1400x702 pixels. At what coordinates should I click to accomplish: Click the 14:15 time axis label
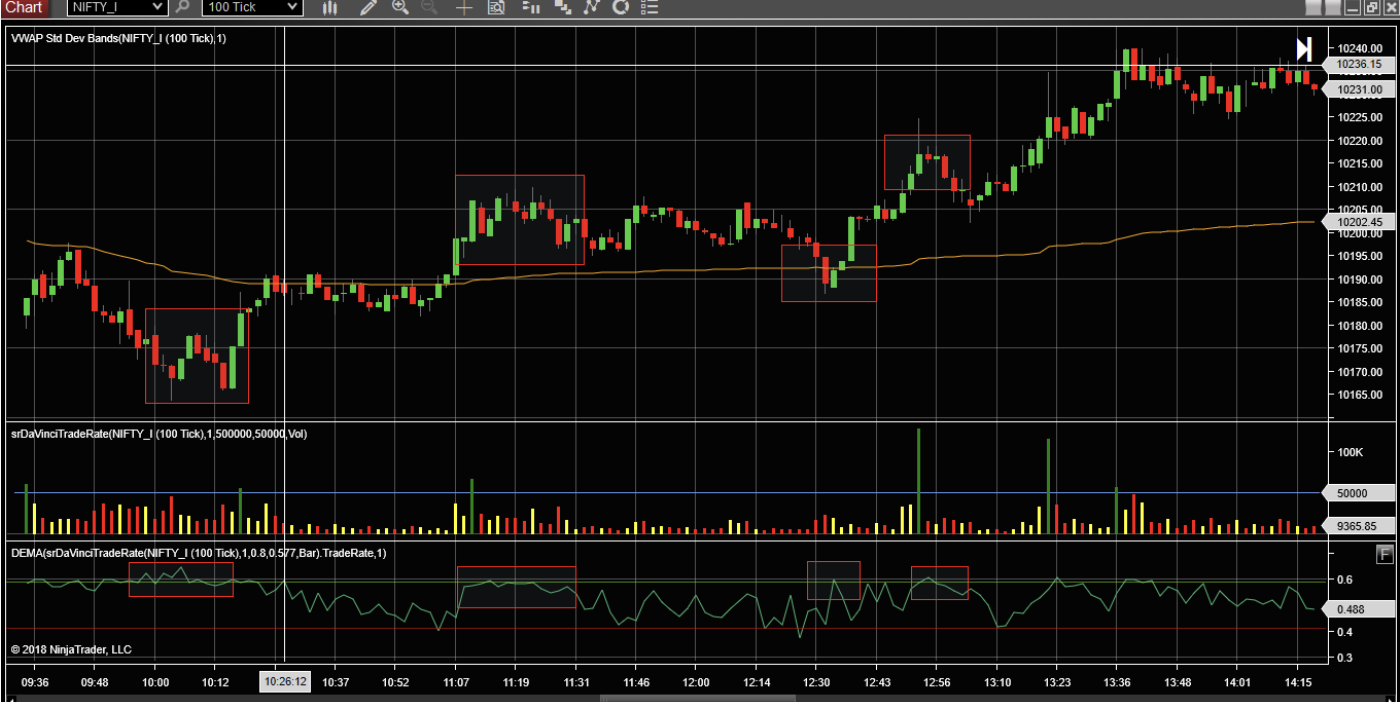pyautogui.click(x=1297, y=682)
